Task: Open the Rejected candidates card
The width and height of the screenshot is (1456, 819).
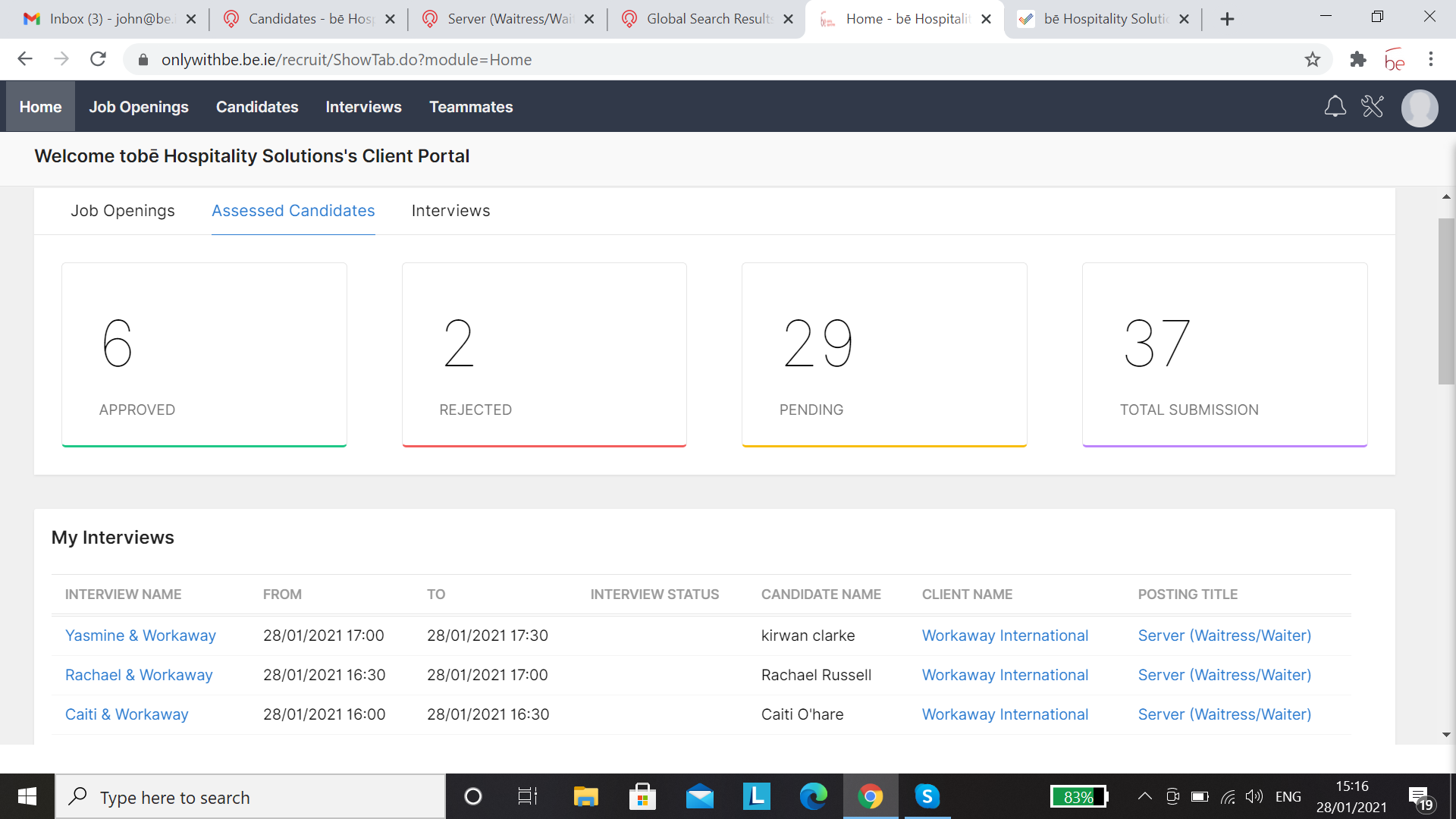Action: coord(544,355)
